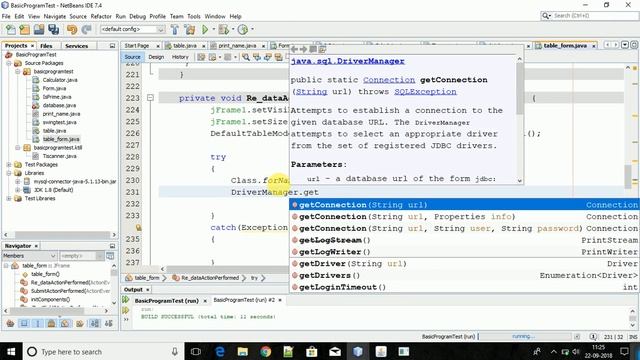Open the table.java editor tab
The width and height of the screenshot is (640, 360).
coord(185,46)
